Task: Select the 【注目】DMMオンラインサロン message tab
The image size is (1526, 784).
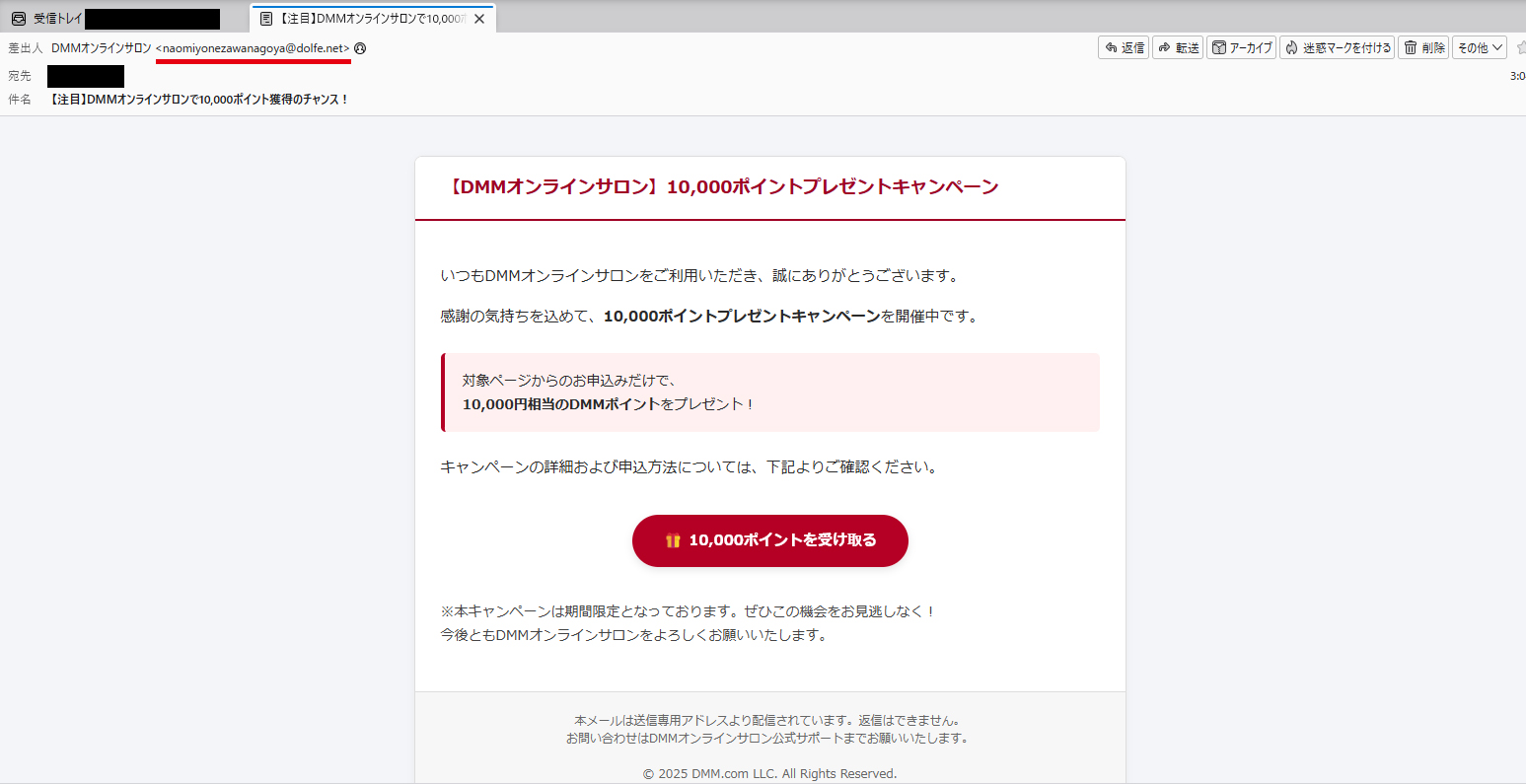Action: pos(361,19)
